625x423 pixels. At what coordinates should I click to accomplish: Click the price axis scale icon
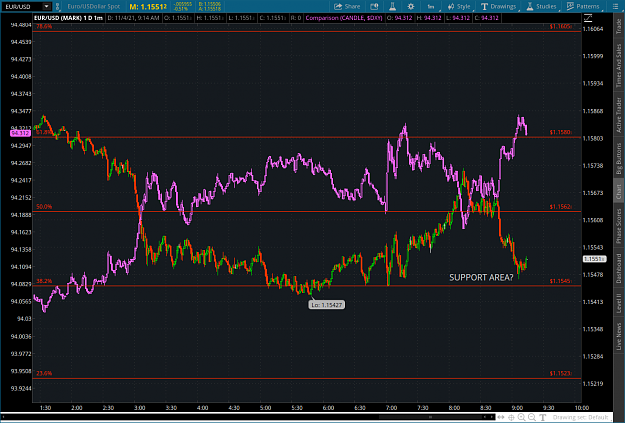coord(588,18)
